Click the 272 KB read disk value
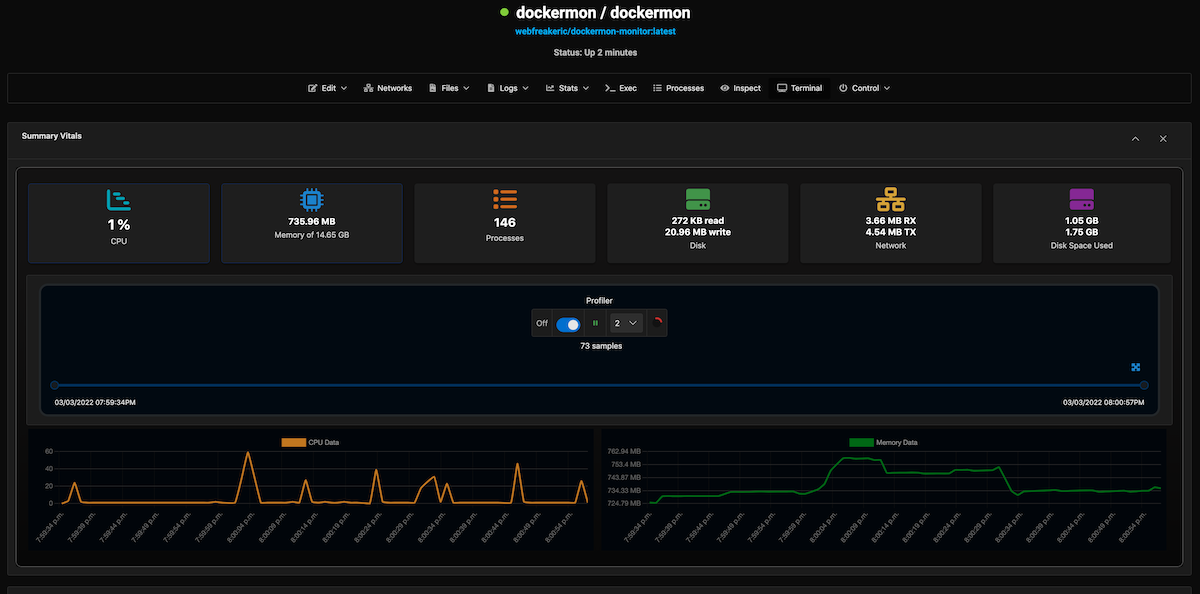Viewport: 1200px width, 594px height. point(698,220)
